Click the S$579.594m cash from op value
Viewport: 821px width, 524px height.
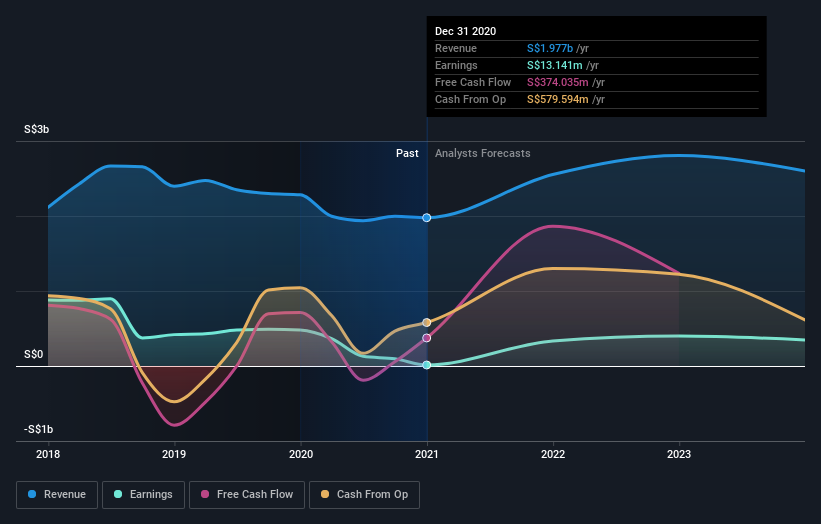[x=558, y=99]
